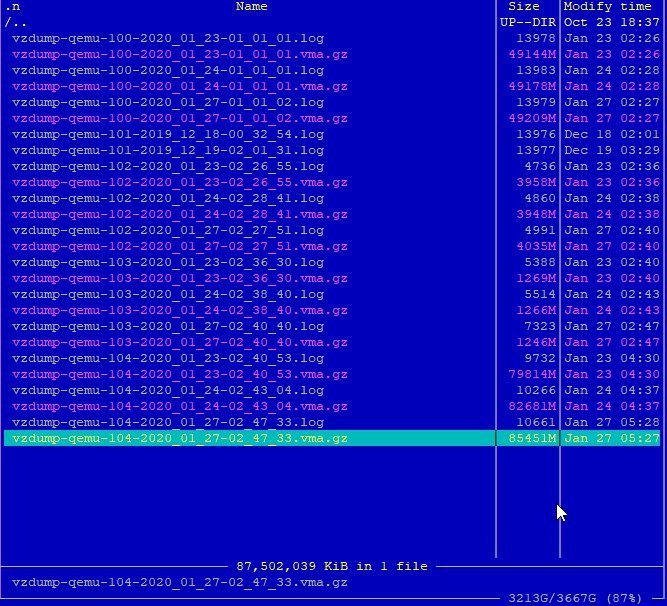Select vzdump-qemu-103-2020_01_24-02_38_40.vma.gz

coord(180,310)
